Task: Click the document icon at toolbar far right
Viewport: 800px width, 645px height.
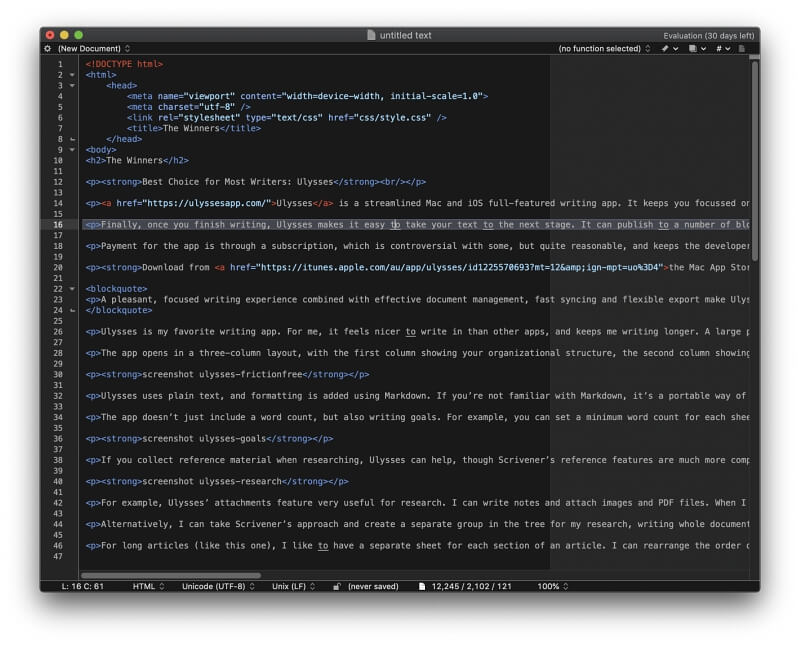Action: click(742, 48)
